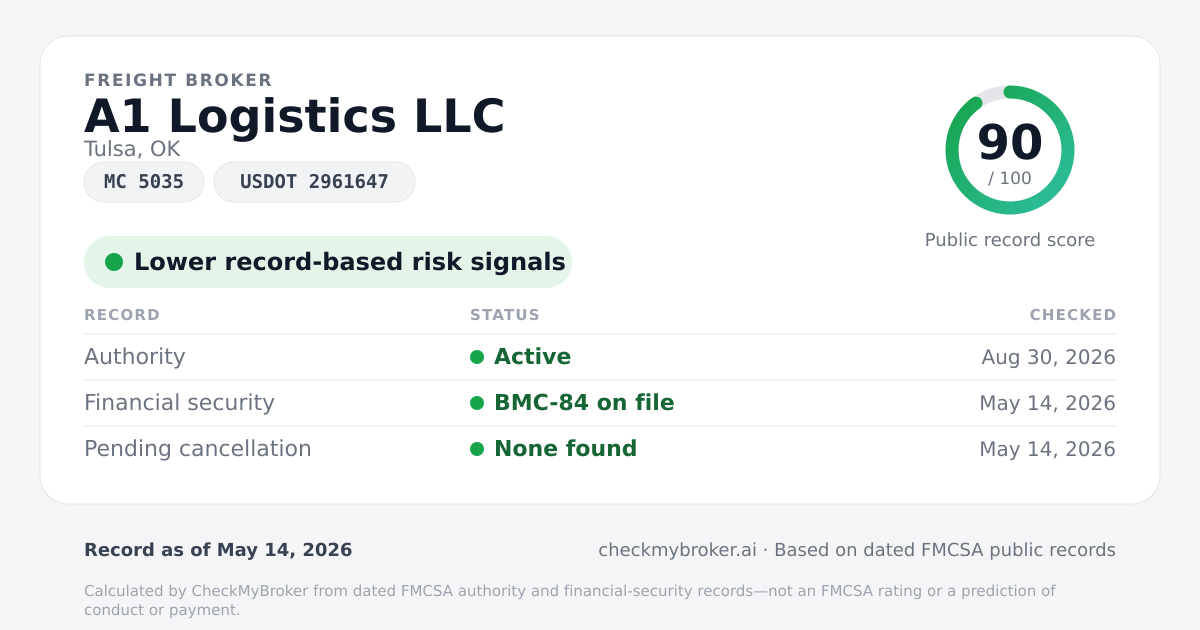
Task: Select the Authority record row label
Action: [135, 357]
